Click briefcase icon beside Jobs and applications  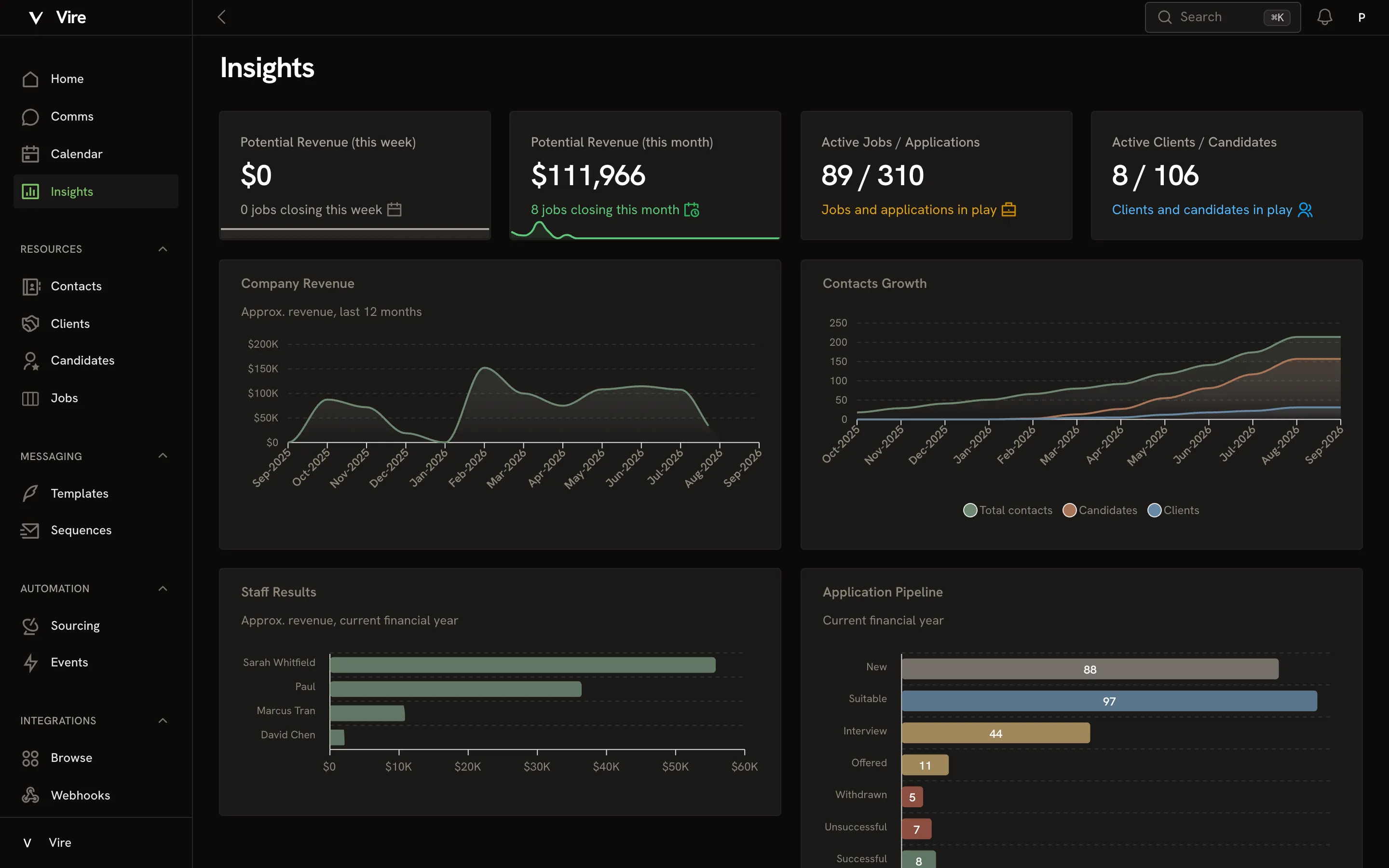[x=1008, y=210]
